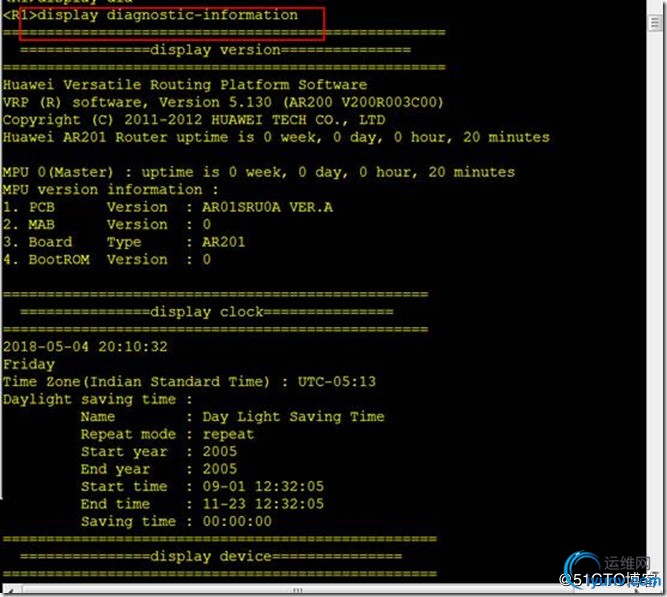Click the "Repeat mode : repeat" row
Image resolution: width=667 pixels, height=597 pixels.
tap(168, 434)
